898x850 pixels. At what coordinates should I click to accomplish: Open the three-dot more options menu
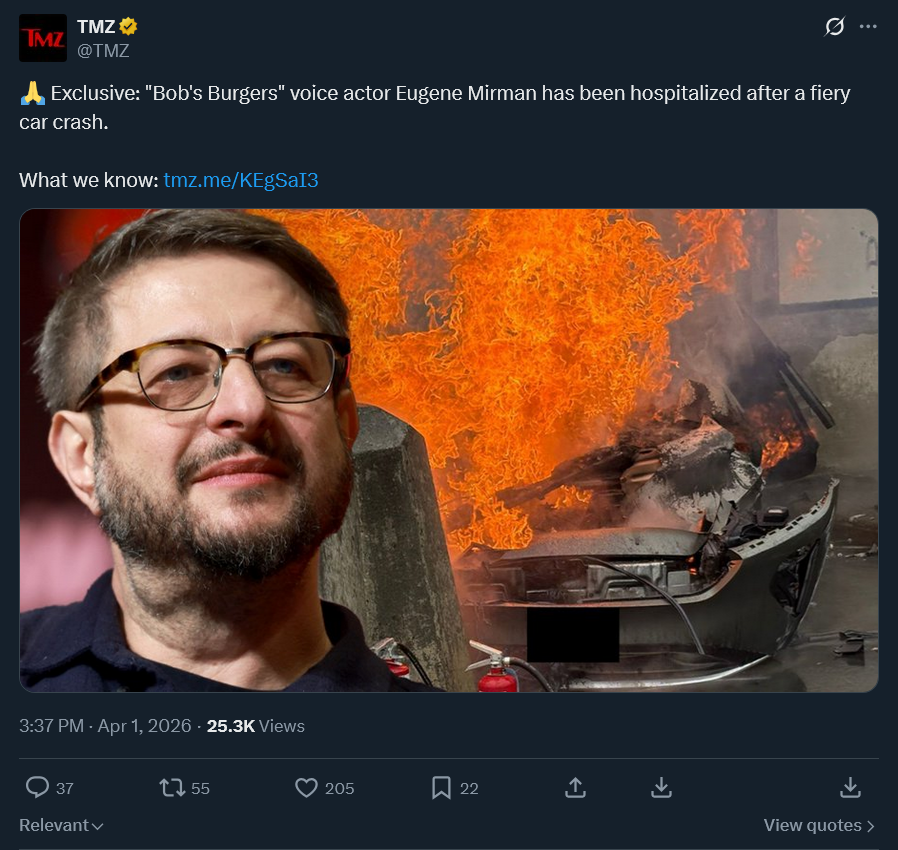coord(868,26)
